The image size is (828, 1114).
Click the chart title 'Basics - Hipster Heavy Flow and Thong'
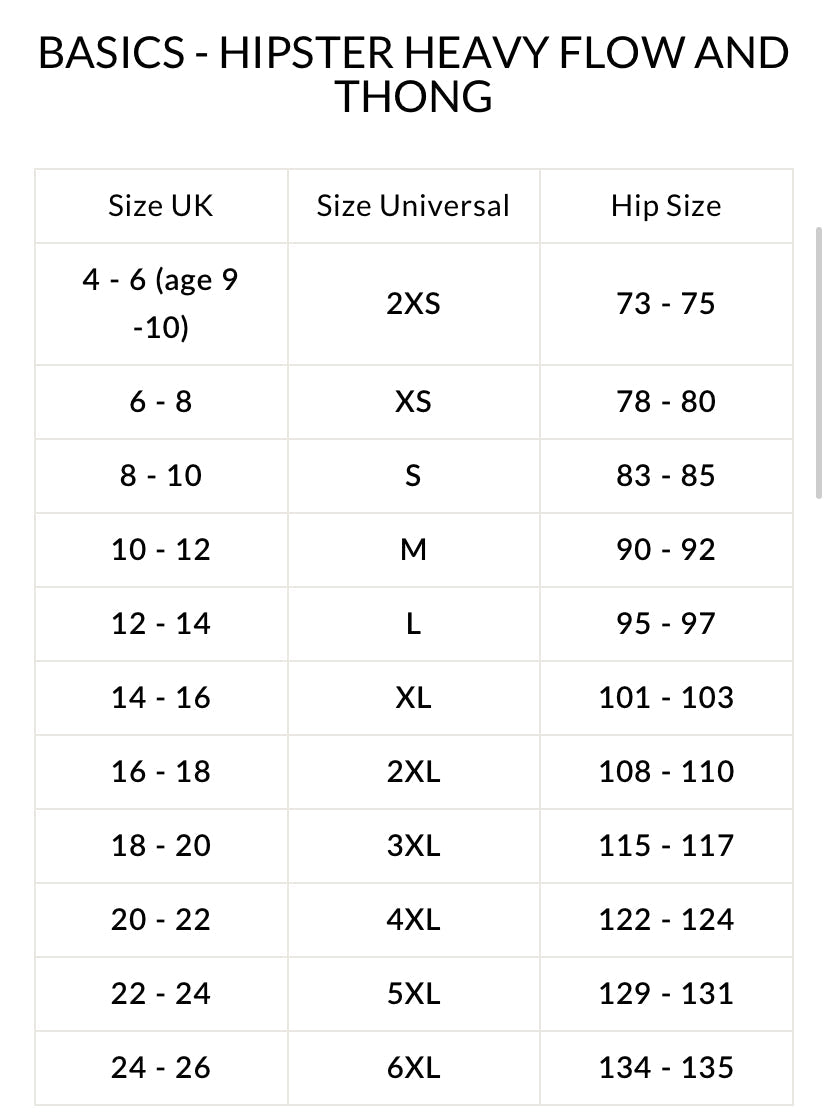coord(413,74)
